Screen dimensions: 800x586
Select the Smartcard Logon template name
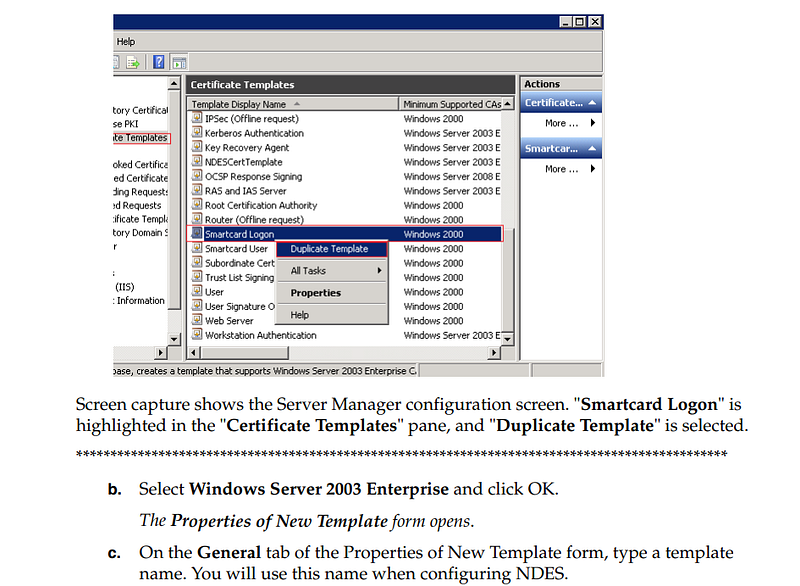[239, 234]
